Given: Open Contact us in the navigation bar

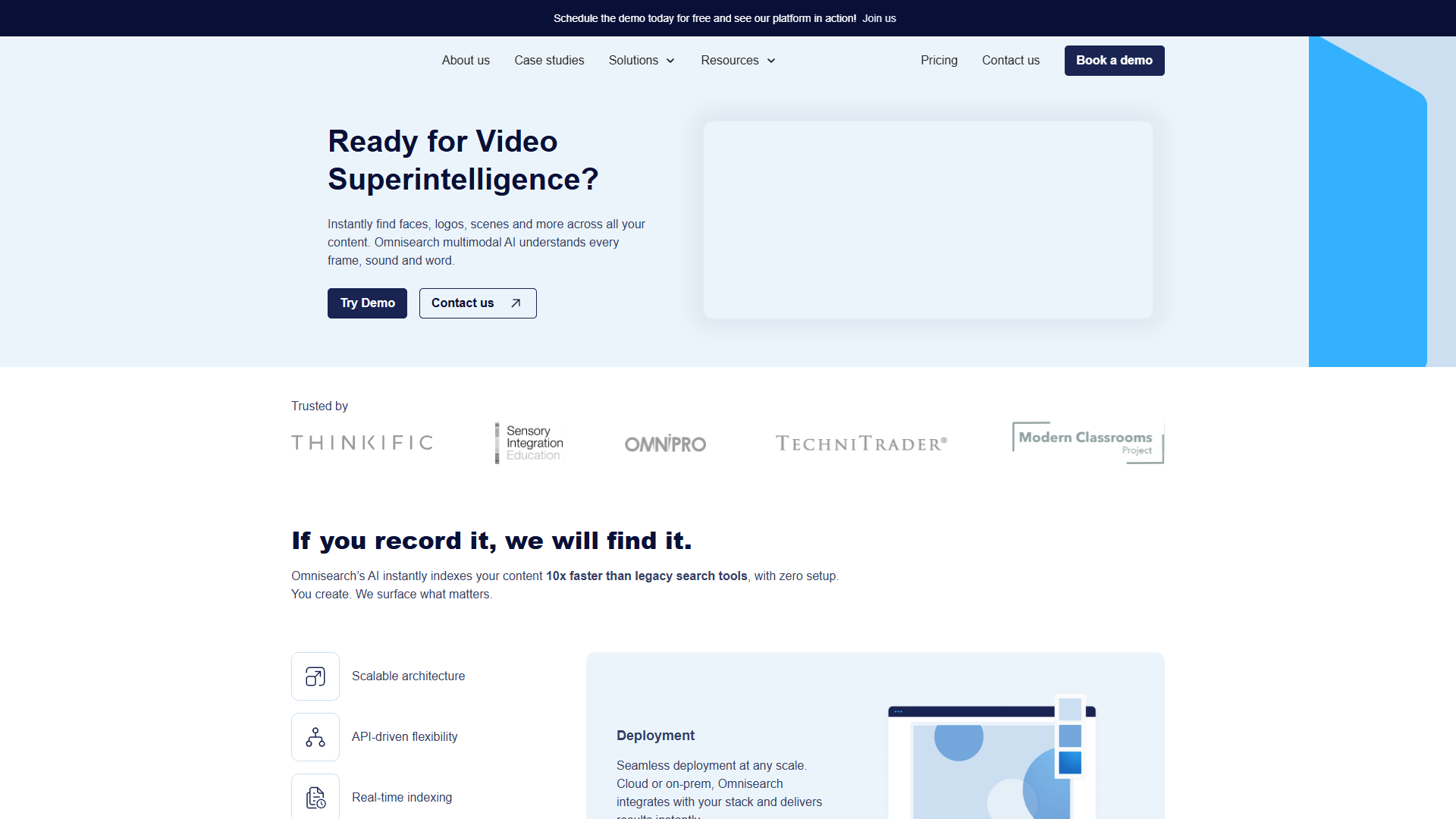Looking at the screenshot, I should coord(1011,61).
